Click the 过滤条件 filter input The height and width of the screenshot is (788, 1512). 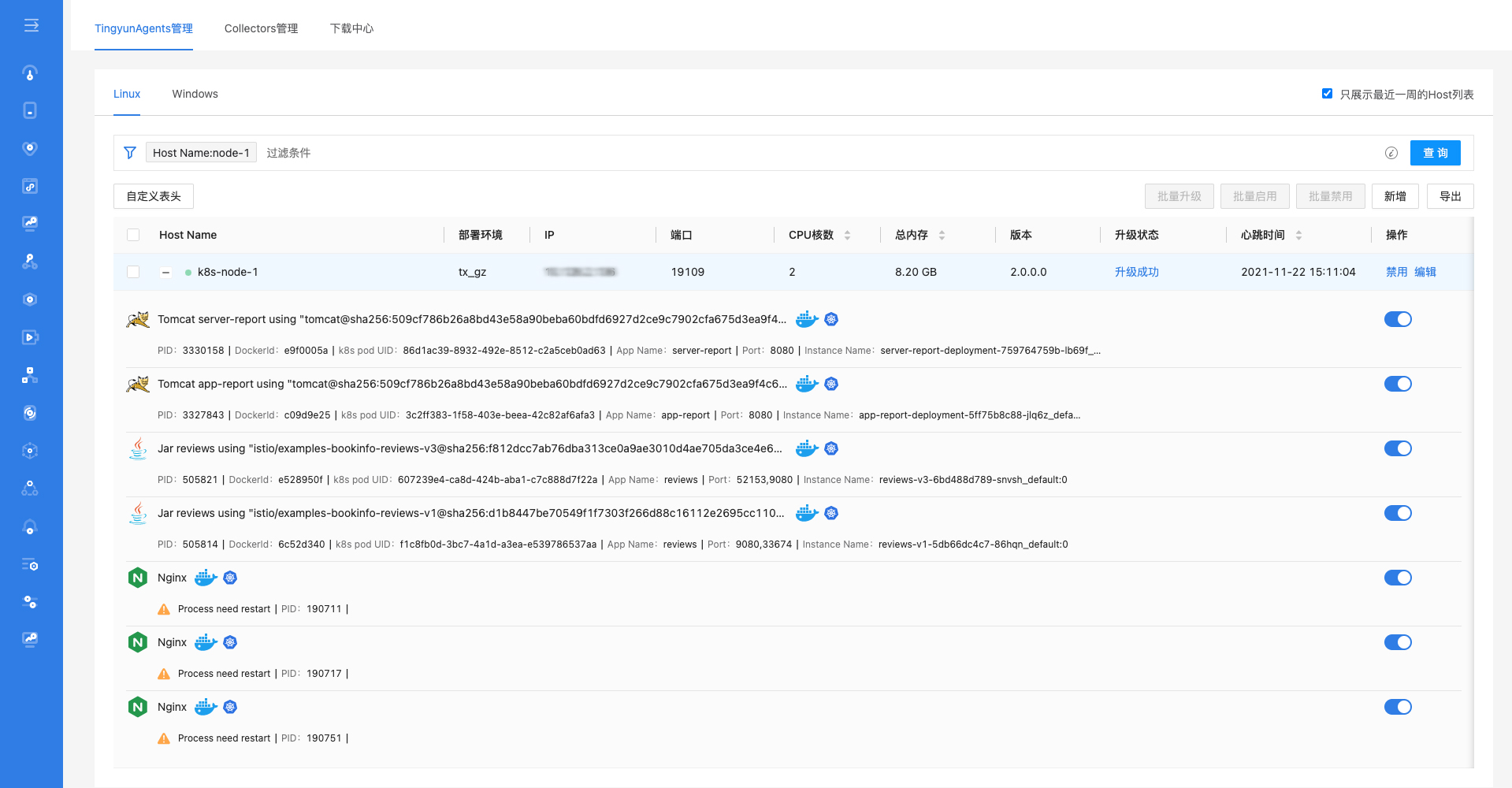(819, 153)
